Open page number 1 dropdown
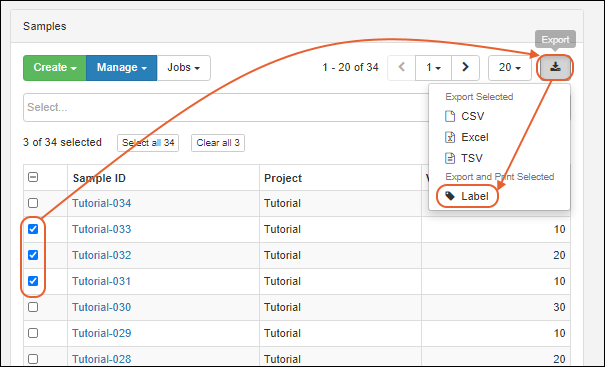 (433, 68)
